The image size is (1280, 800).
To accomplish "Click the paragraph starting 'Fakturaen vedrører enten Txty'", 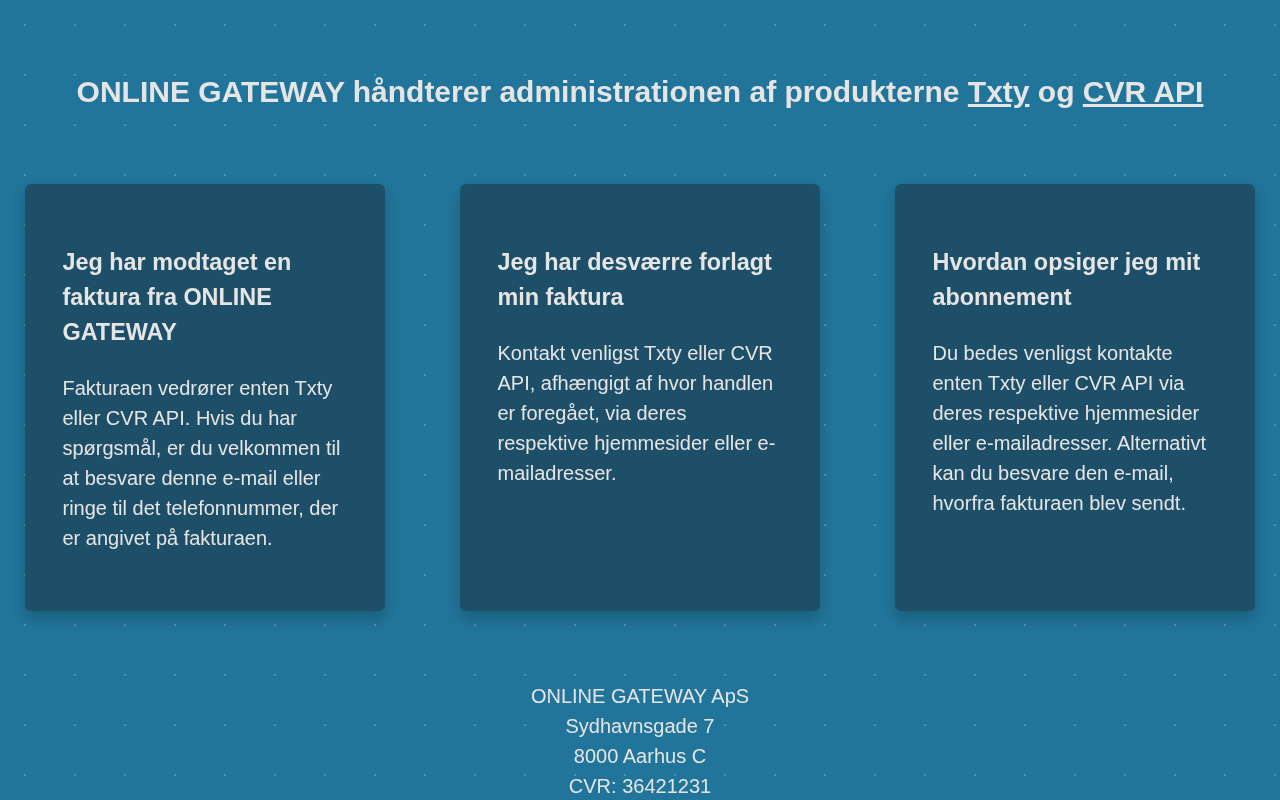I will (204, 463).
